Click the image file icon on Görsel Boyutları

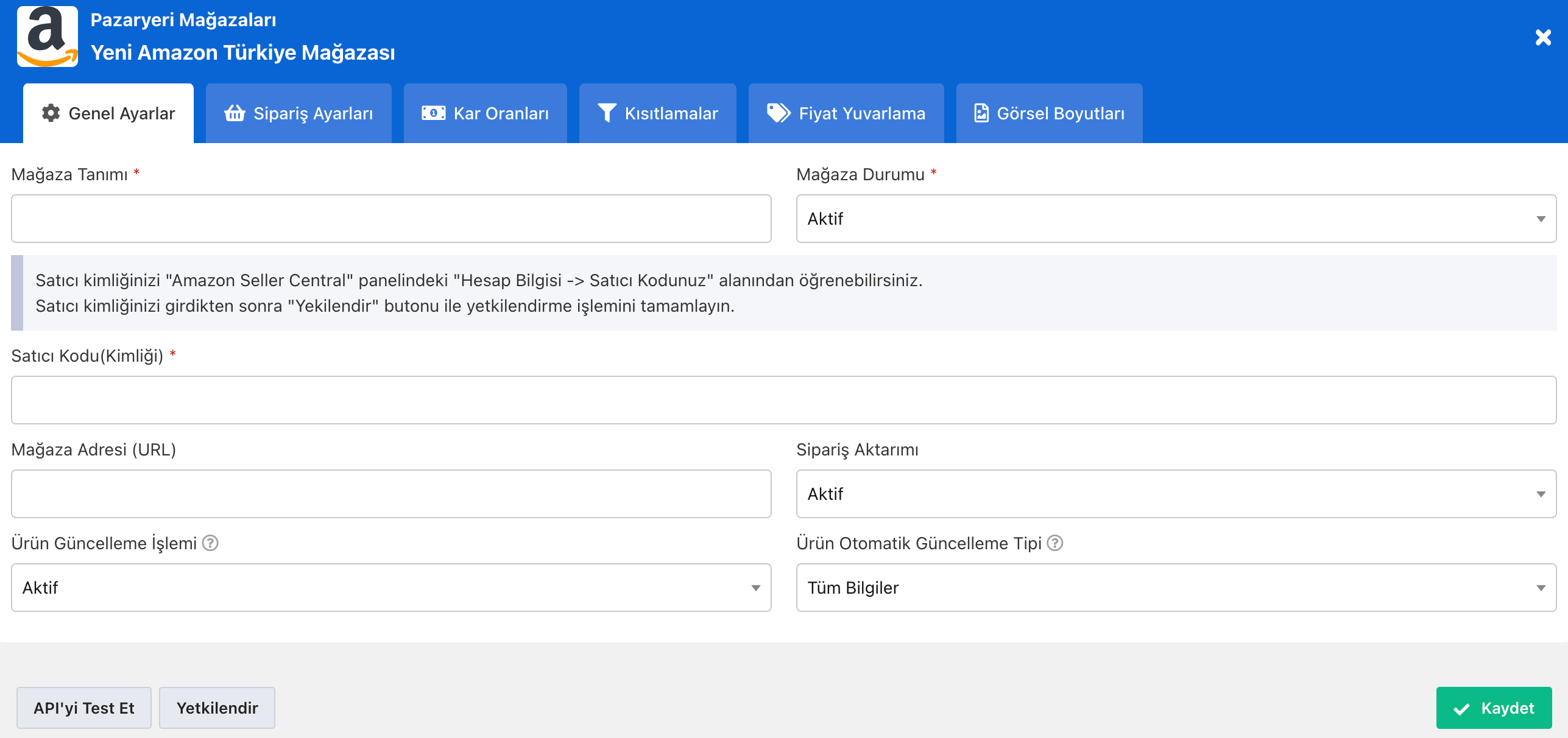[981, 113]
